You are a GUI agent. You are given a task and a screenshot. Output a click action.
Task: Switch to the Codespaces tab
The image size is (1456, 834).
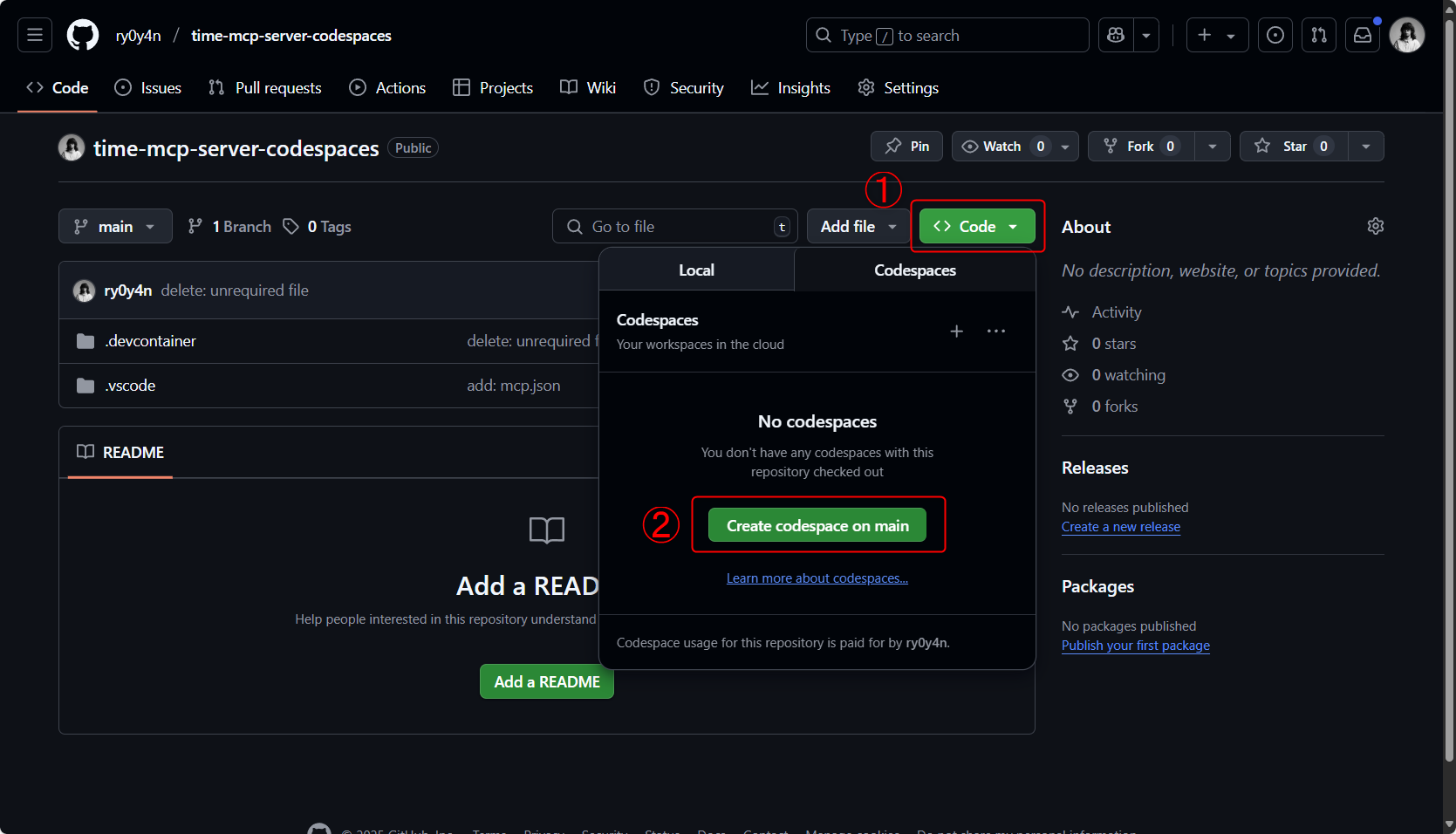pyautogui.click(x=915, y=270)
